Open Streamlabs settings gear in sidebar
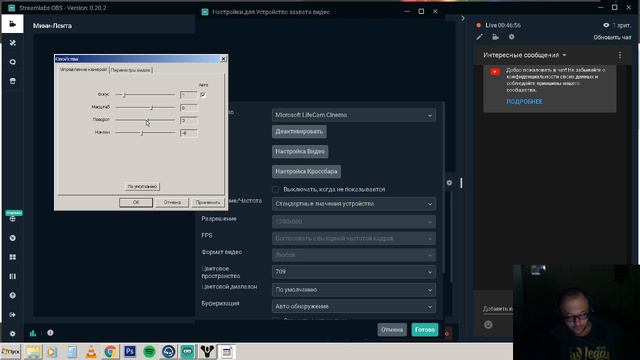640x360 pixels. point(13,333)
